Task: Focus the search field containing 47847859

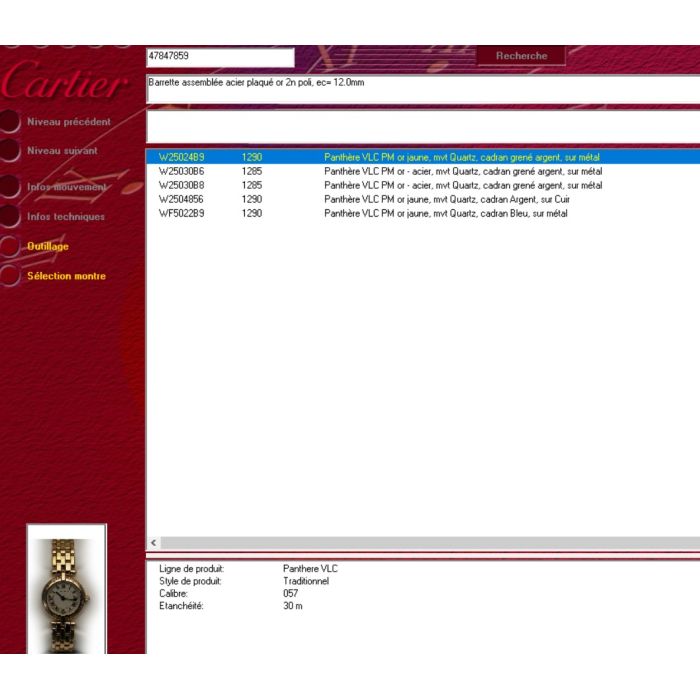Action: pyautogui.click(x=220, y=57)
